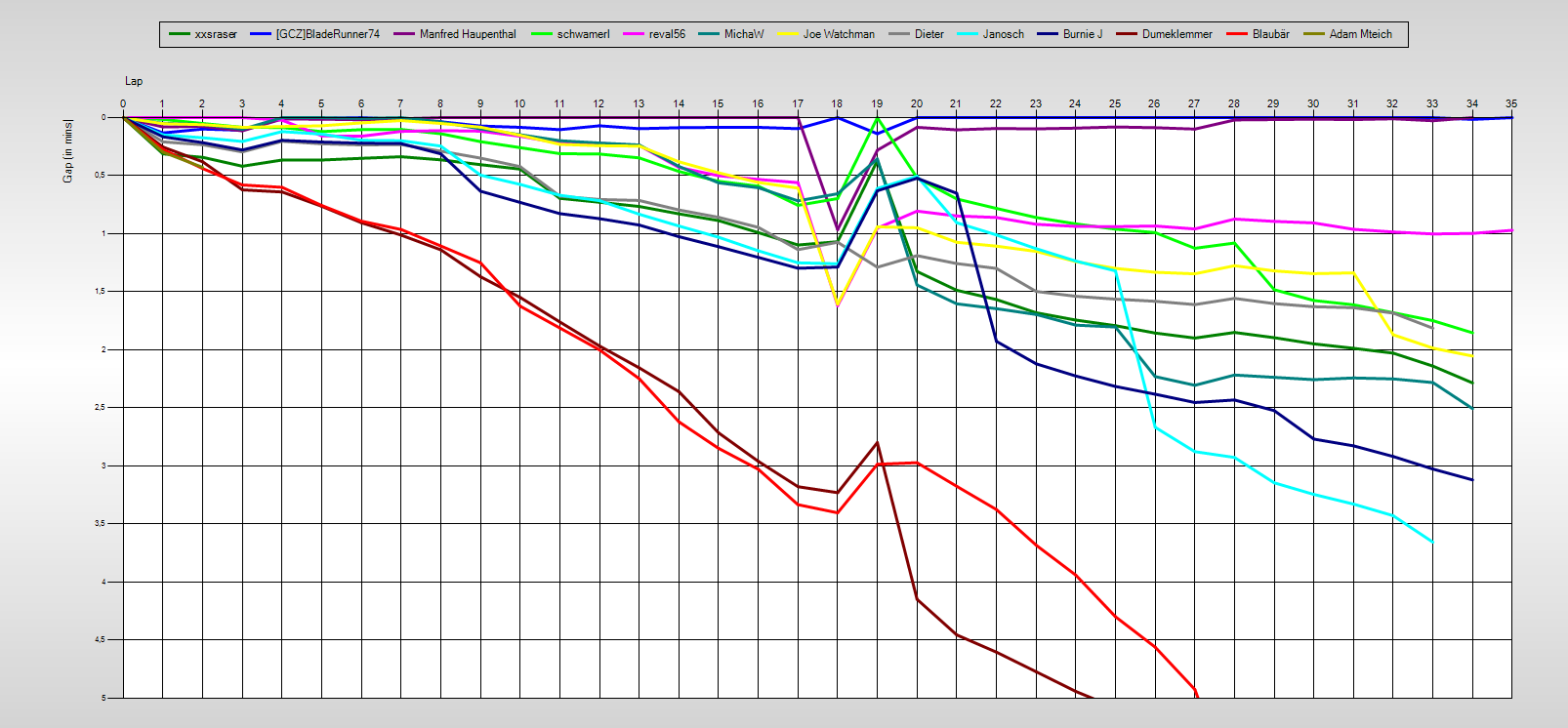Click the 5 gap axis label
Viewport: 1568px width, 728px height.
[103, 698]
